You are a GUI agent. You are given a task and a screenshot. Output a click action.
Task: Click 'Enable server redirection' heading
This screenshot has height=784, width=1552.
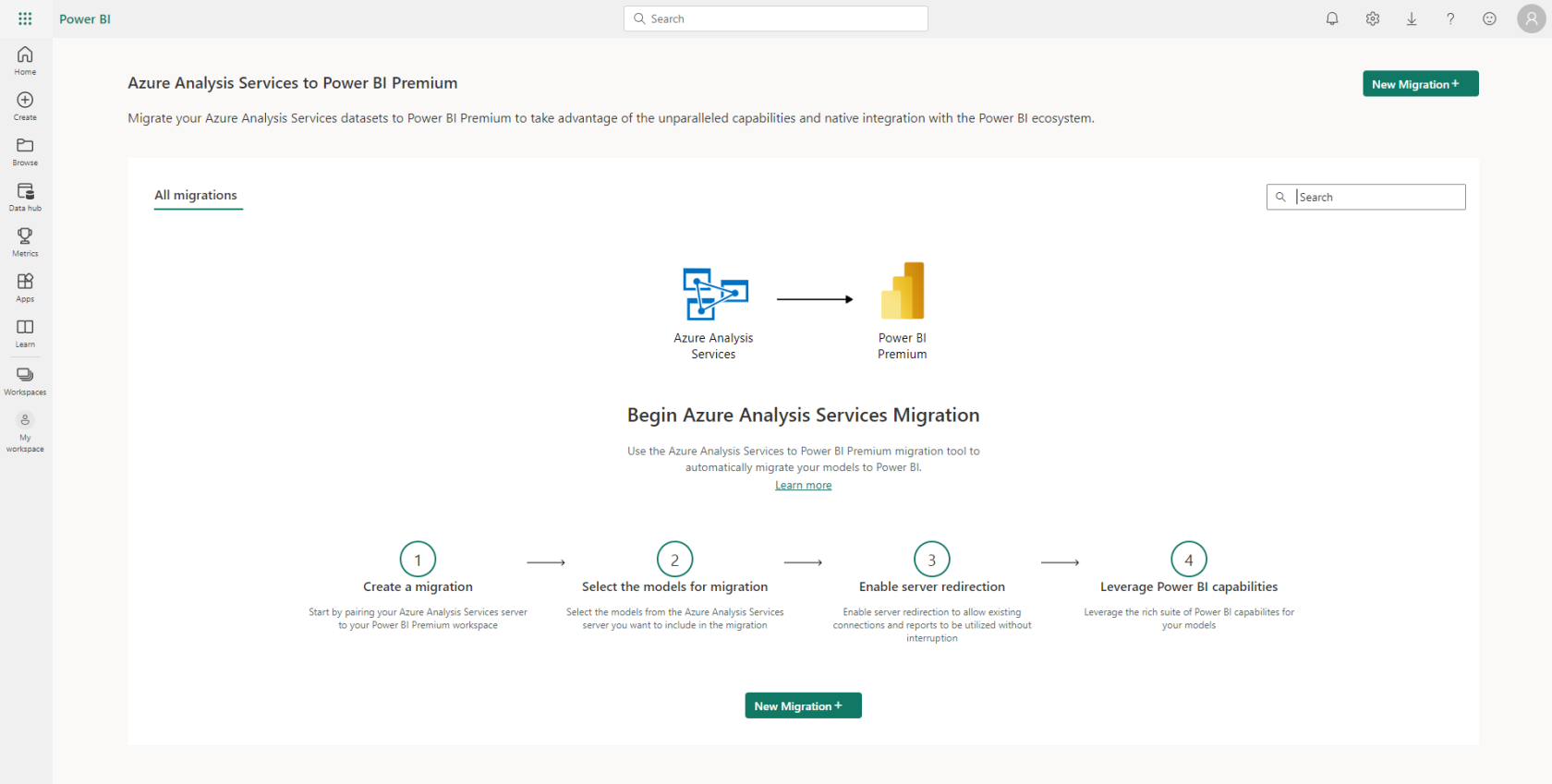click(x=932, y=586)
